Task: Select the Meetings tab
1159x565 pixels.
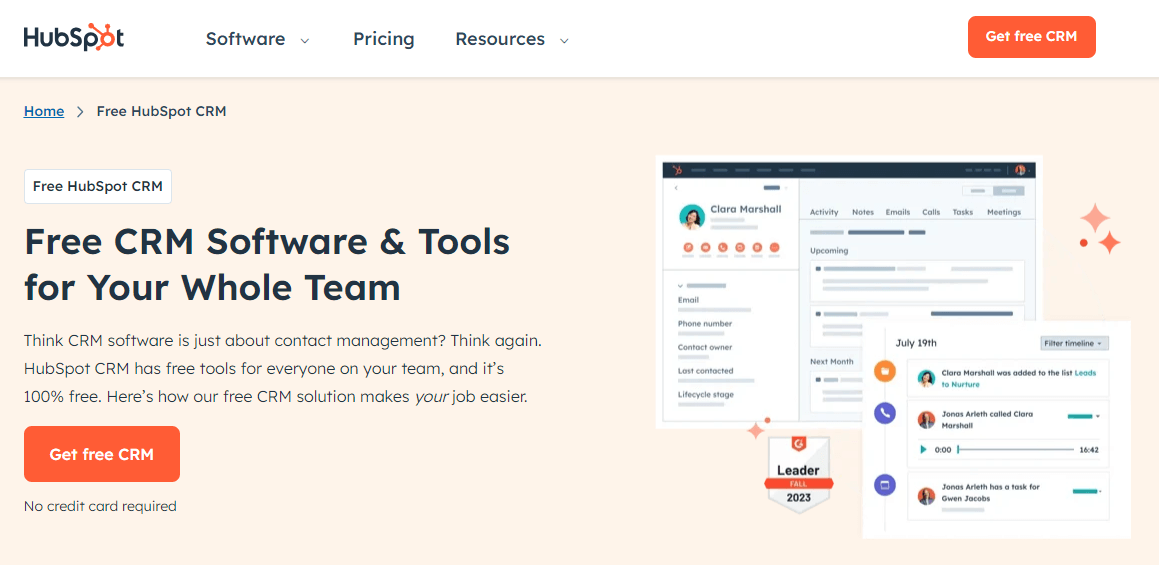Action: click(1004, 212)
